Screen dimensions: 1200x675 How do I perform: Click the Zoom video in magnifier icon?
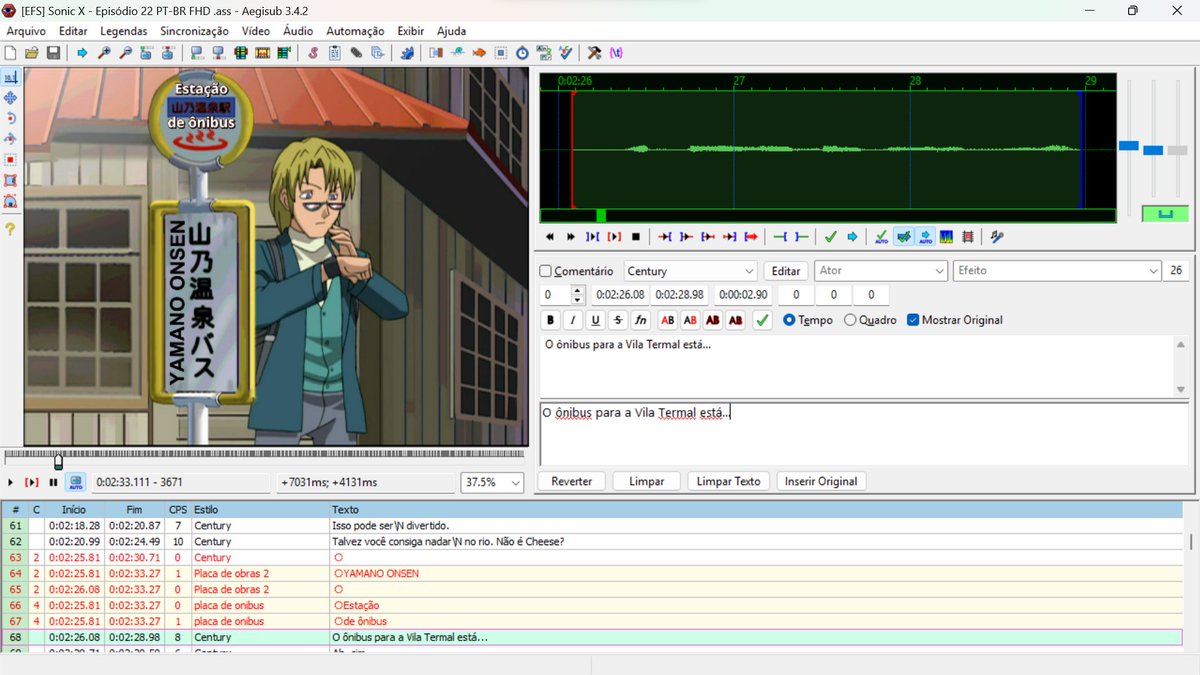click(x=104, y=52)
